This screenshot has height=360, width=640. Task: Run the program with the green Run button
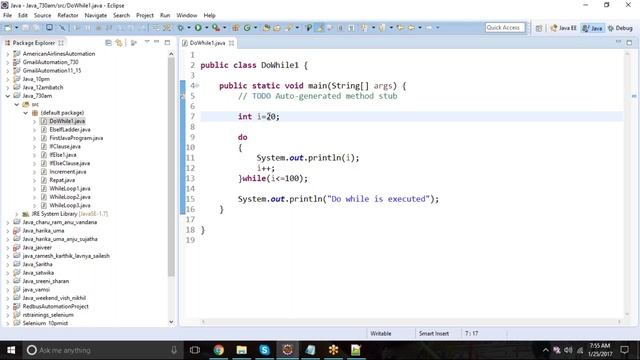198,28
